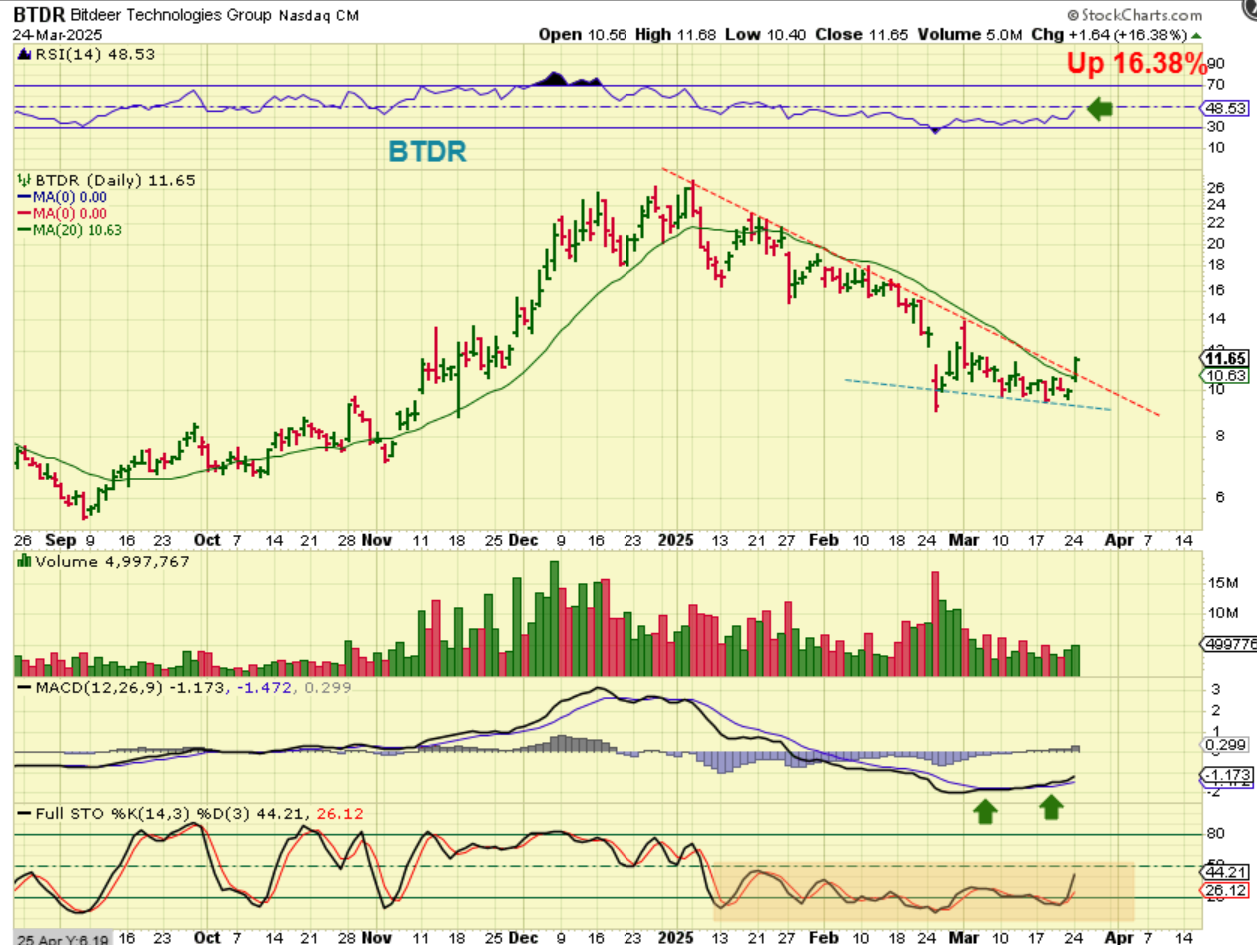This screenshot has width=1257, height=945.
Task: Click the 26.12 stochastic value tag on right axis
Action: [x=1226, y=889]
